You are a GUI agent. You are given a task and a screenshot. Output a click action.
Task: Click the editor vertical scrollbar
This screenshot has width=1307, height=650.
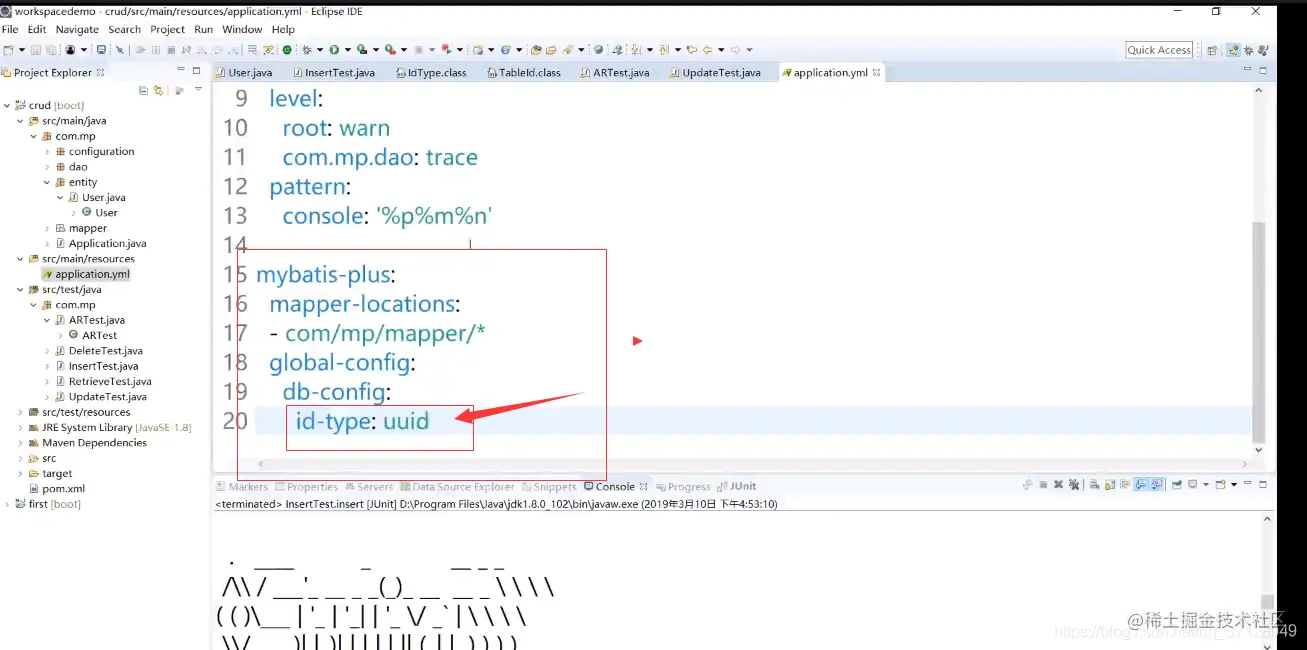1258,330
